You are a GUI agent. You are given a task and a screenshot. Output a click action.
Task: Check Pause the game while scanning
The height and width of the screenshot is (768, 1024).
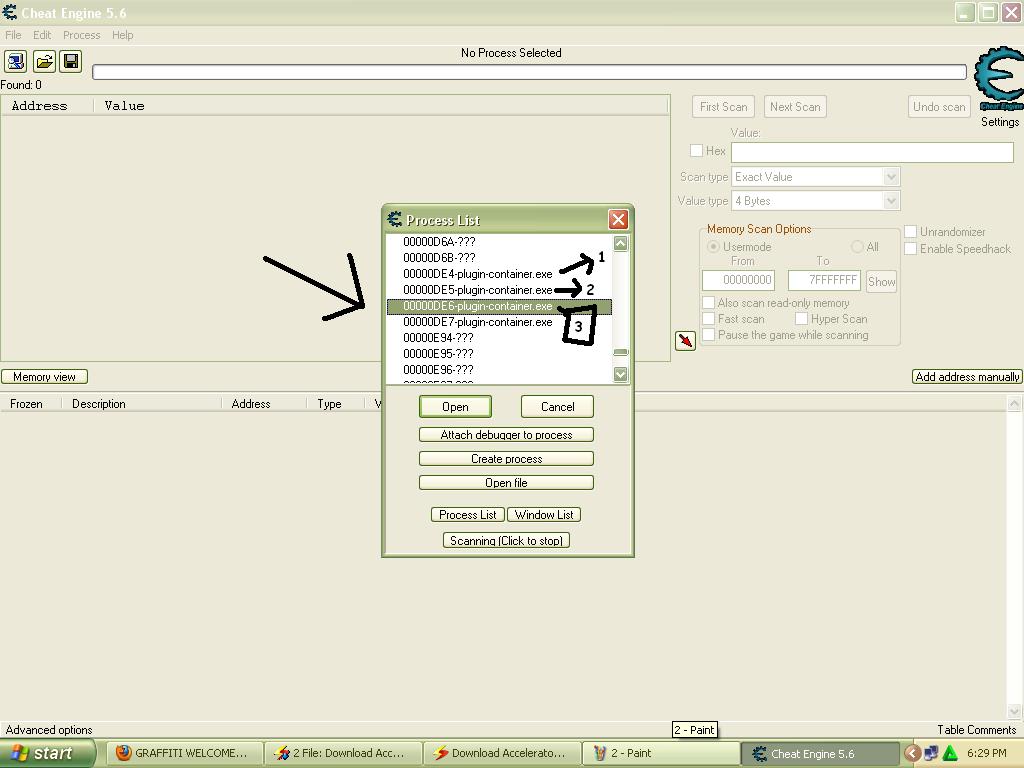[708, 335]
